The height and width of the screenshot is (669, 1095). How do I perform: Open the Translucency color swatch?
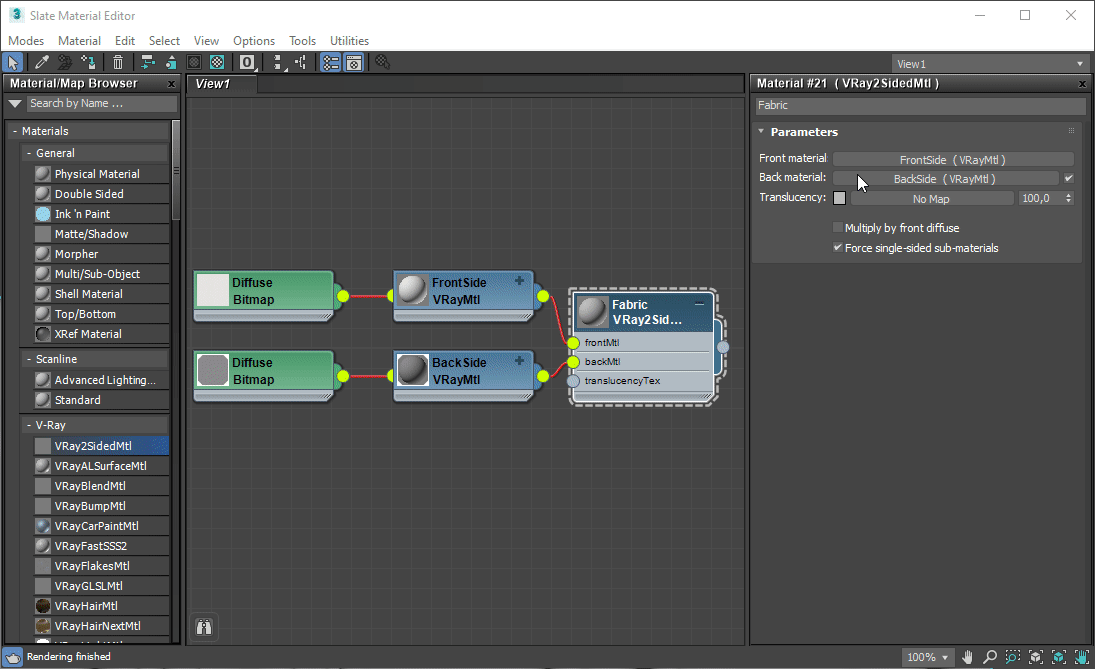click(x=839, y=198)
